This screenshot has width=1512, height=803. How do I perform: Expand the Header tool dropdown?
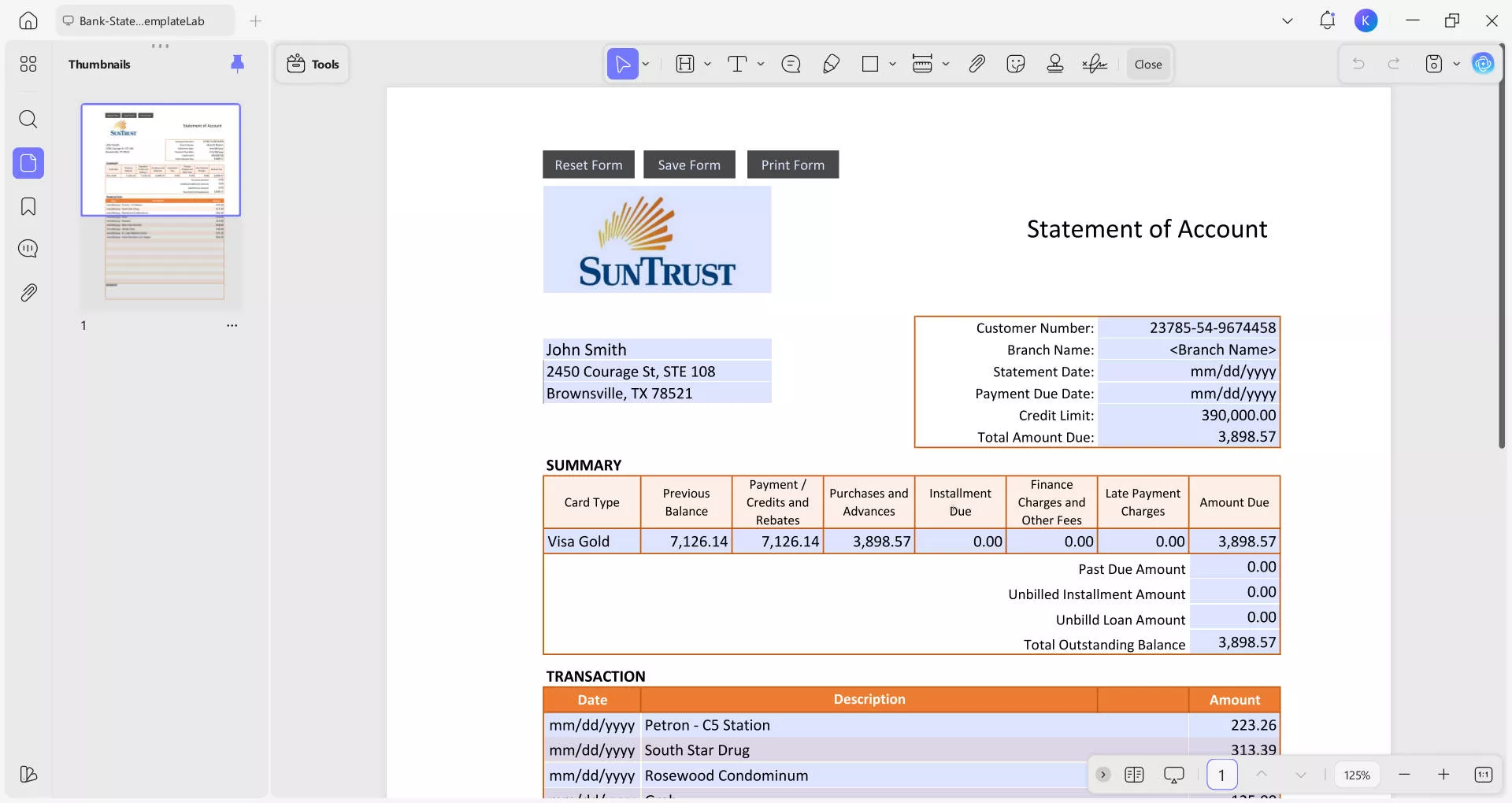[707, 64]
